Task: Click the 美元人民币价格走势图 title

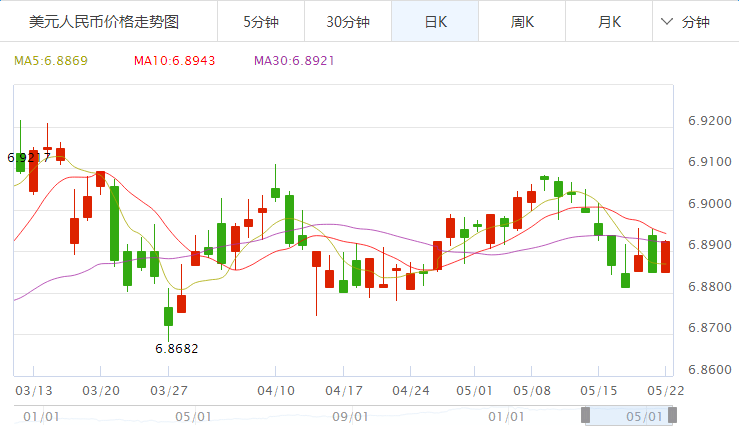Action: coord(104,22)
